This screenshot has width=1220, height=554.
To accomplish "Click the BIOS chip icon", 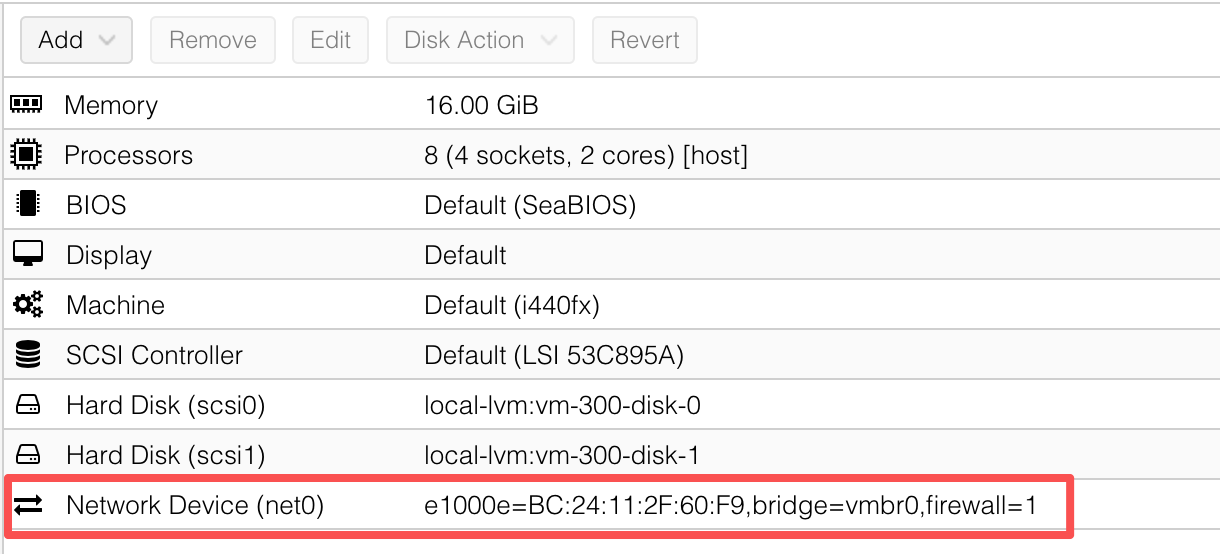I will click(x=27, y=205).
